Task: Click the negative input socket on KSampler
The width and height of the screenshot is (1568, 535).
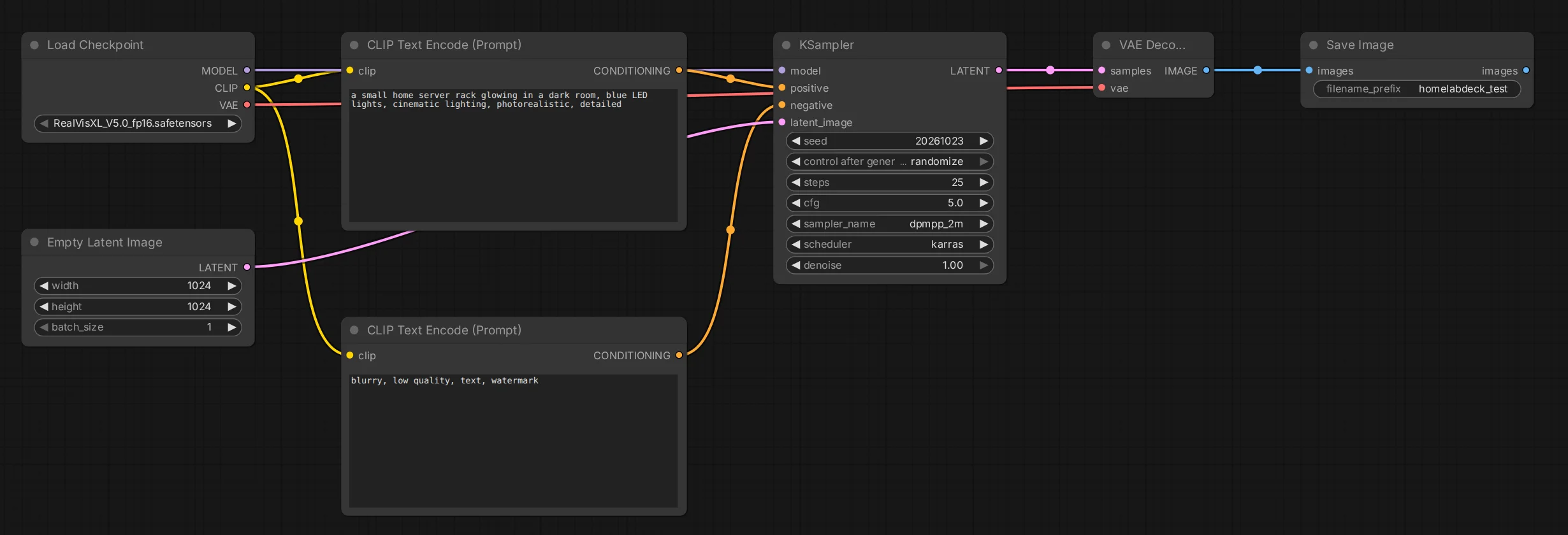Action: pos(782,105)
